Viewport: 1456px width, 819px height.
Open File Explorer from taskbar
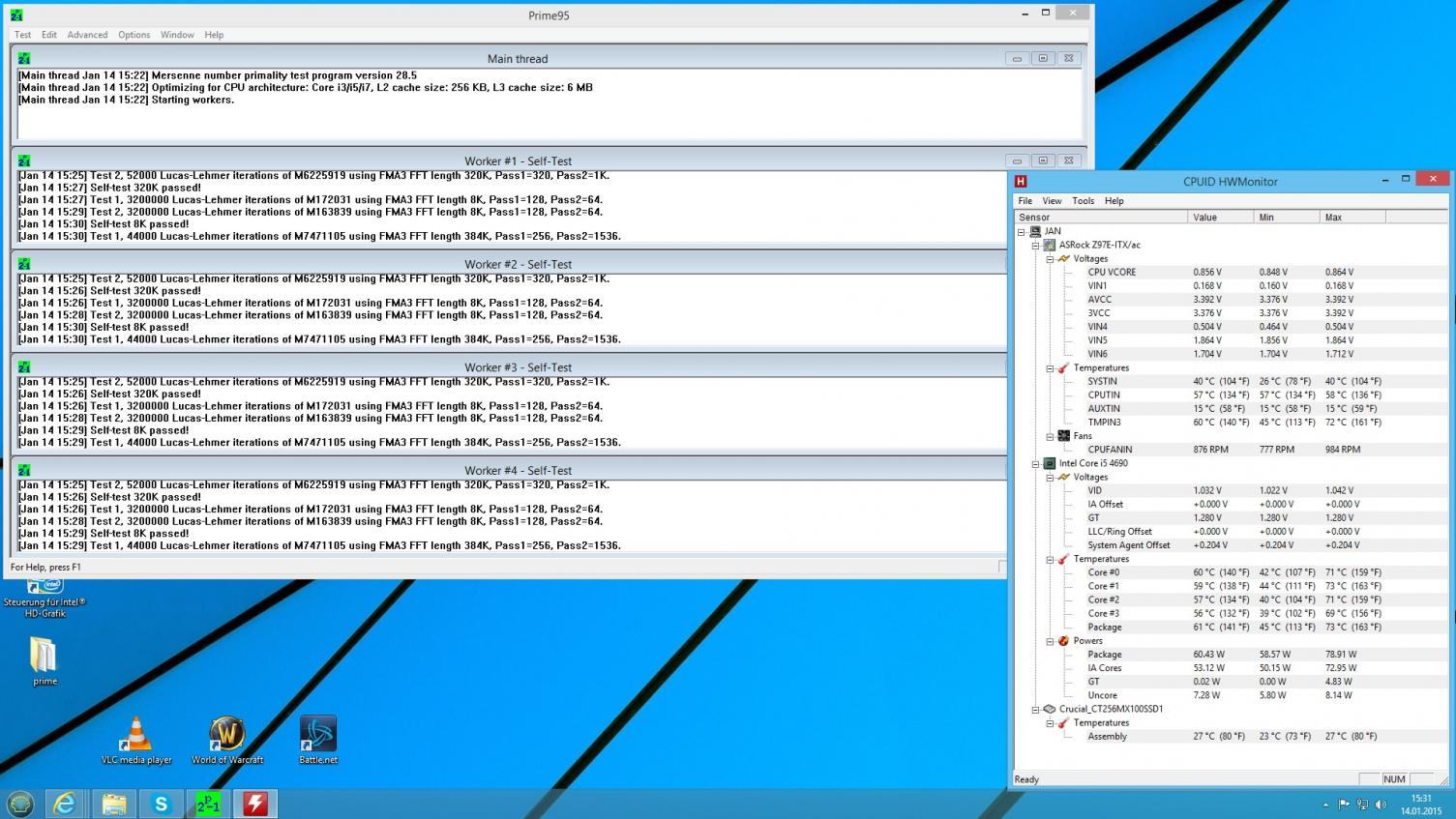click(113, 804)
